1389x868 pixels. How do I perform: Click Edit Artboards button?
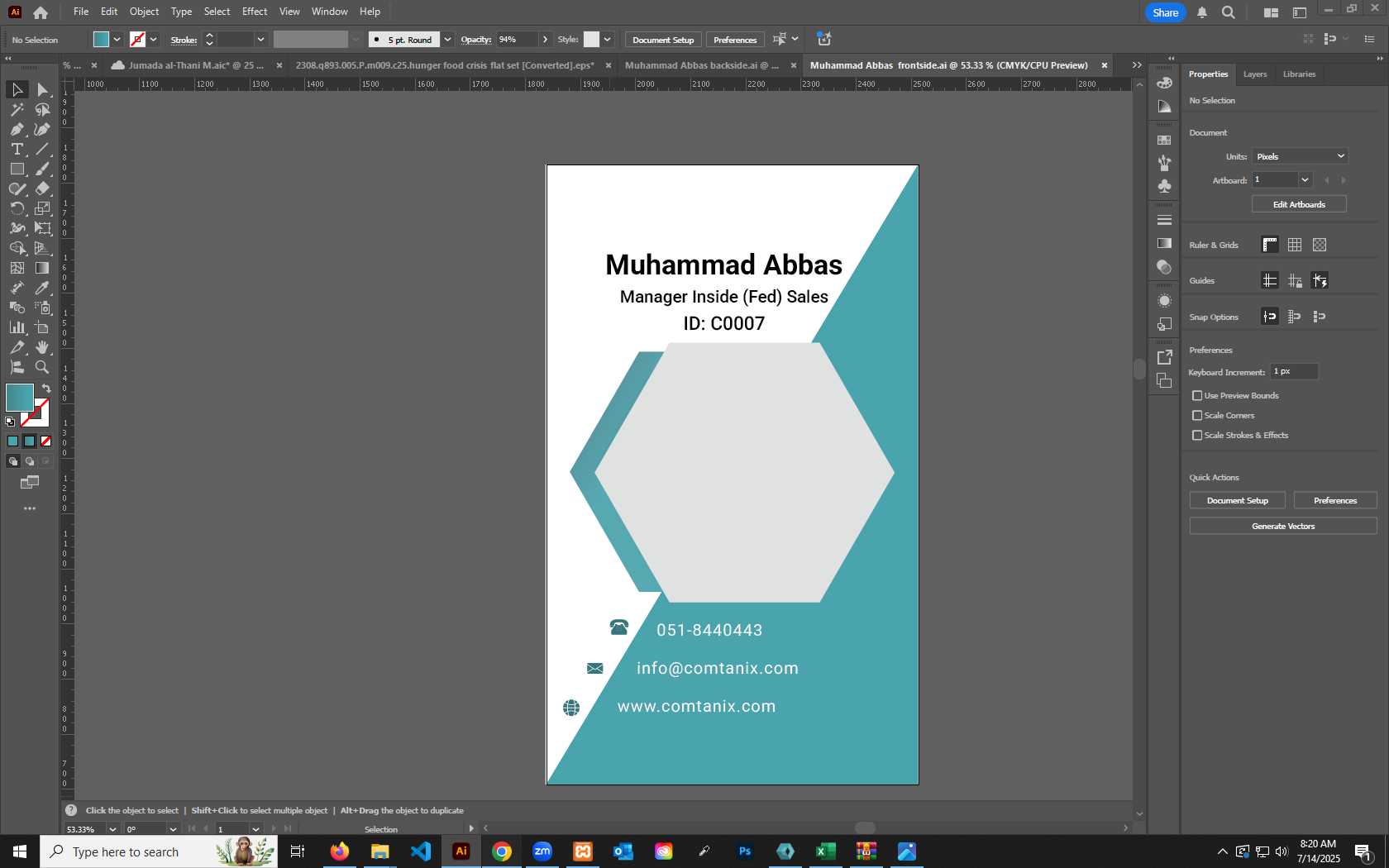coord(1299,204)
